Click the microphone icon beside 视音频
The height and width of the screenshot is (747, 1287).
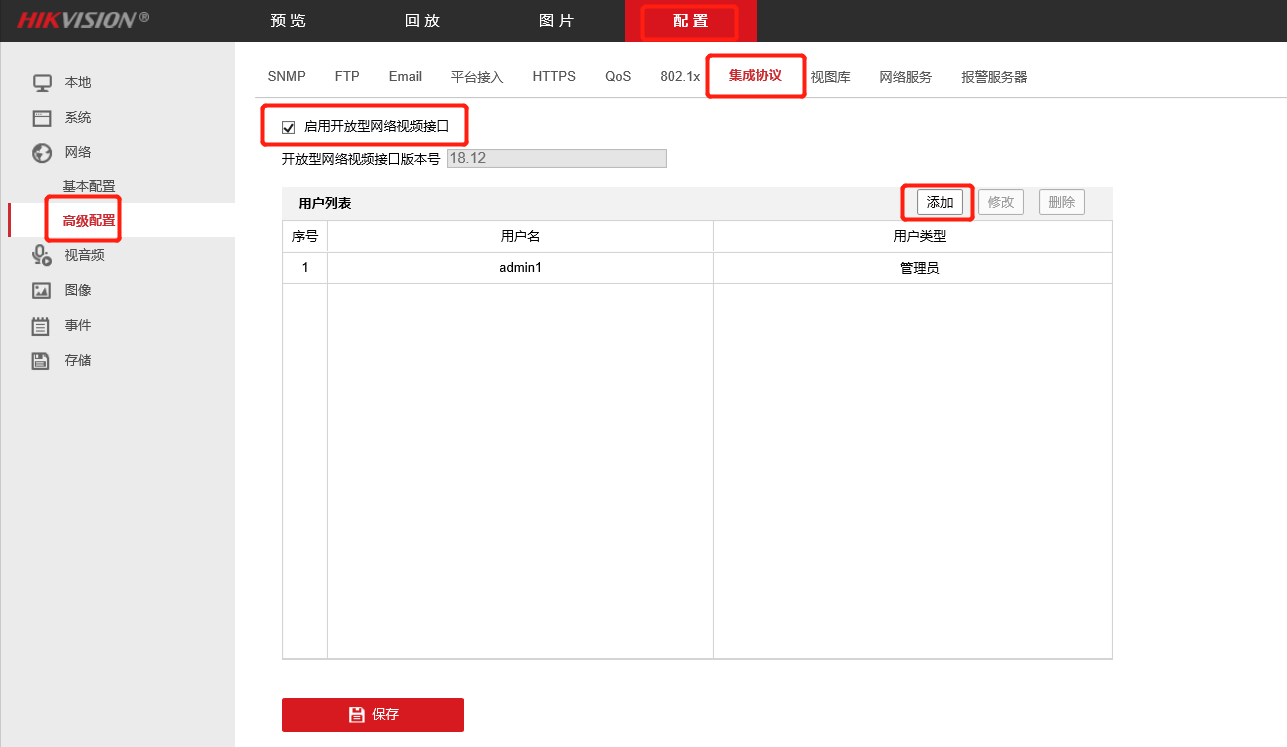[x=41, y=255]
